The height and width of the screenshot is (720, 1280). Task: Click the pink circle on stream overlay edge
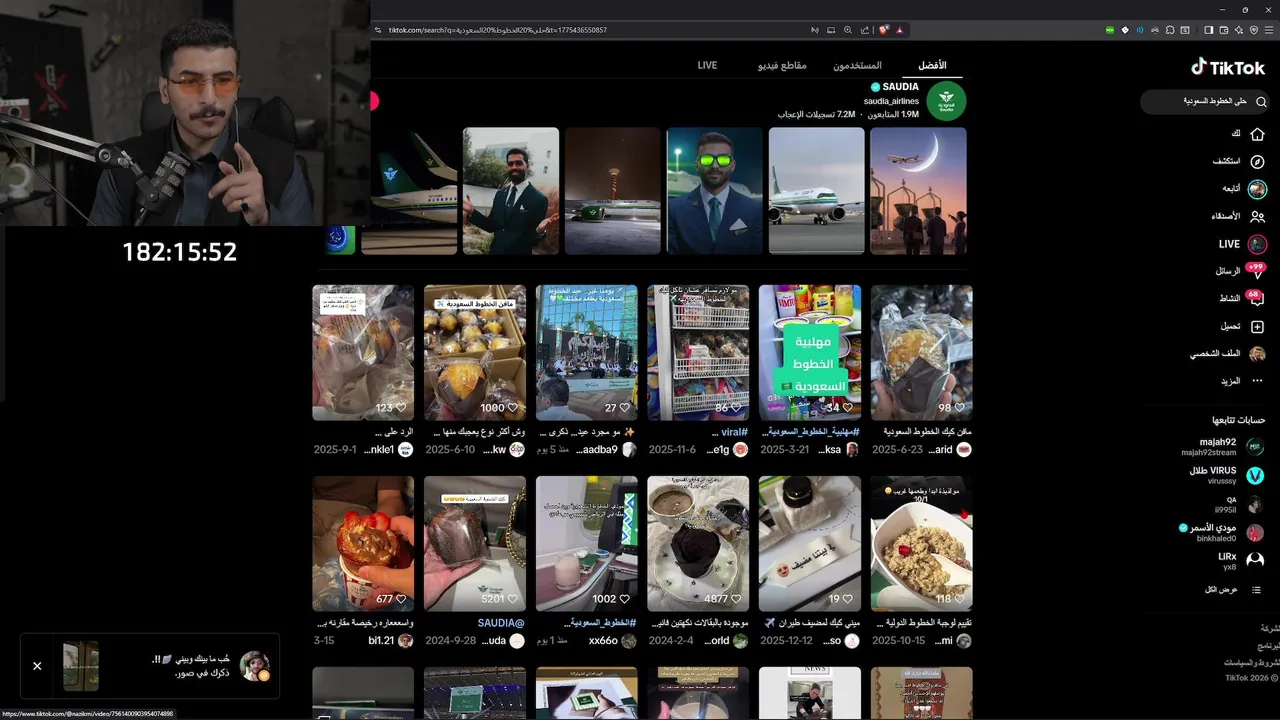pyautogui.click(x=374, y=101)
